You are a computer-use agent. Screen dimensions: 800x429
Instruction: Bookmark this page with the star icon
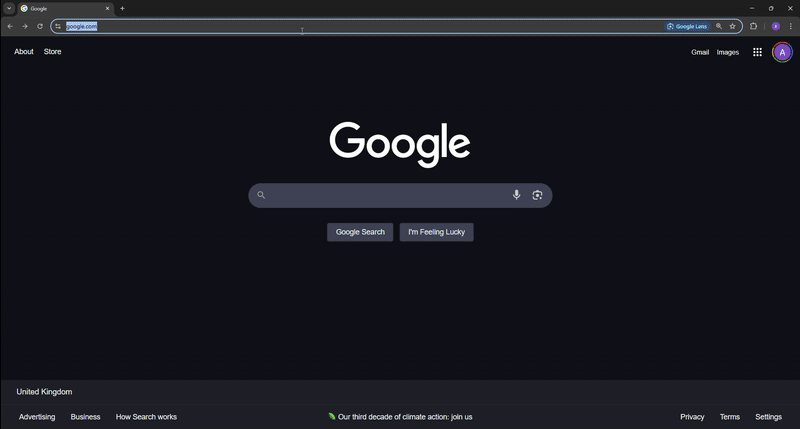point(732,26)
